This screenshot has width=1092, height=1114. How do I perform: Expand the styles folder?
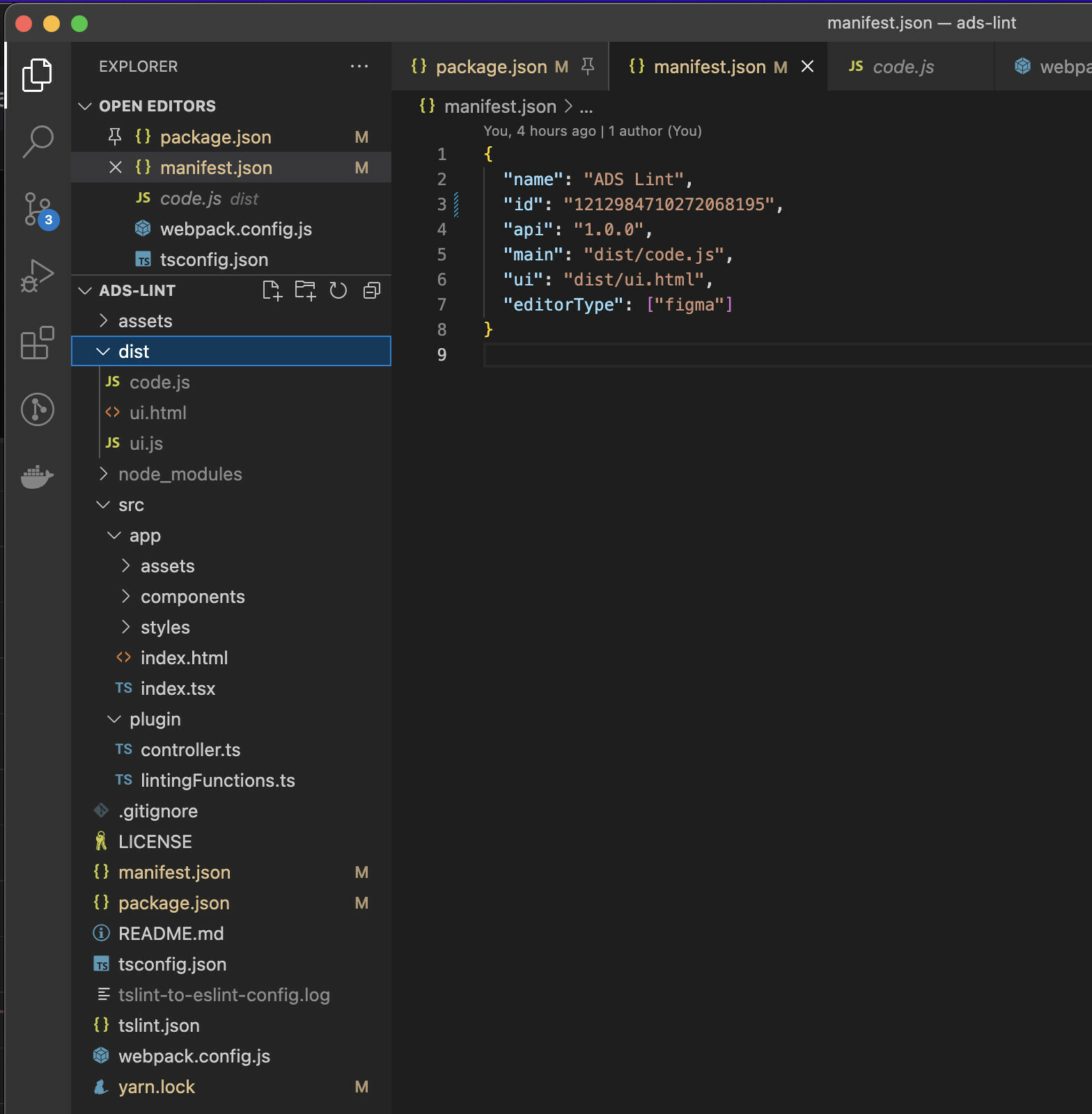(x=231, y=627)
